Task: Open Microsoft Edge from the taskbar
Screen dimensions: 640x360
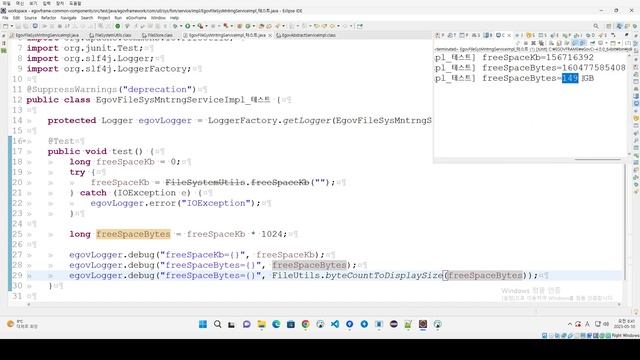Action: pyautogui.click(x=276, y=324)
